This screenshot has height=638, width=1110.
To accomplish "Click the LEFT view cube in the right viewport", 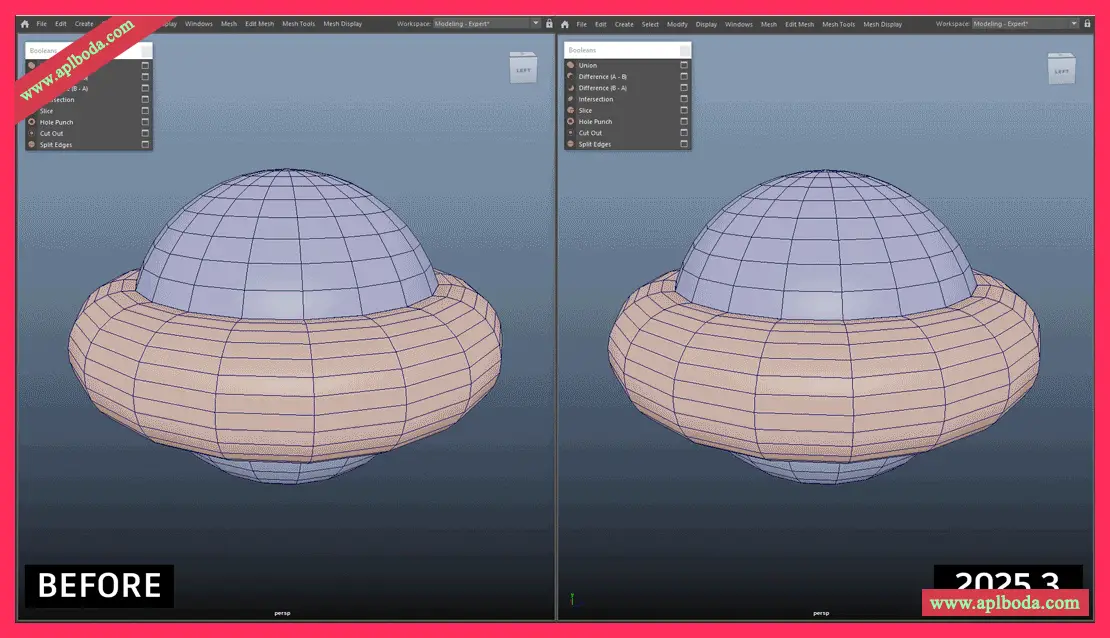I will tap(1060, 70).
